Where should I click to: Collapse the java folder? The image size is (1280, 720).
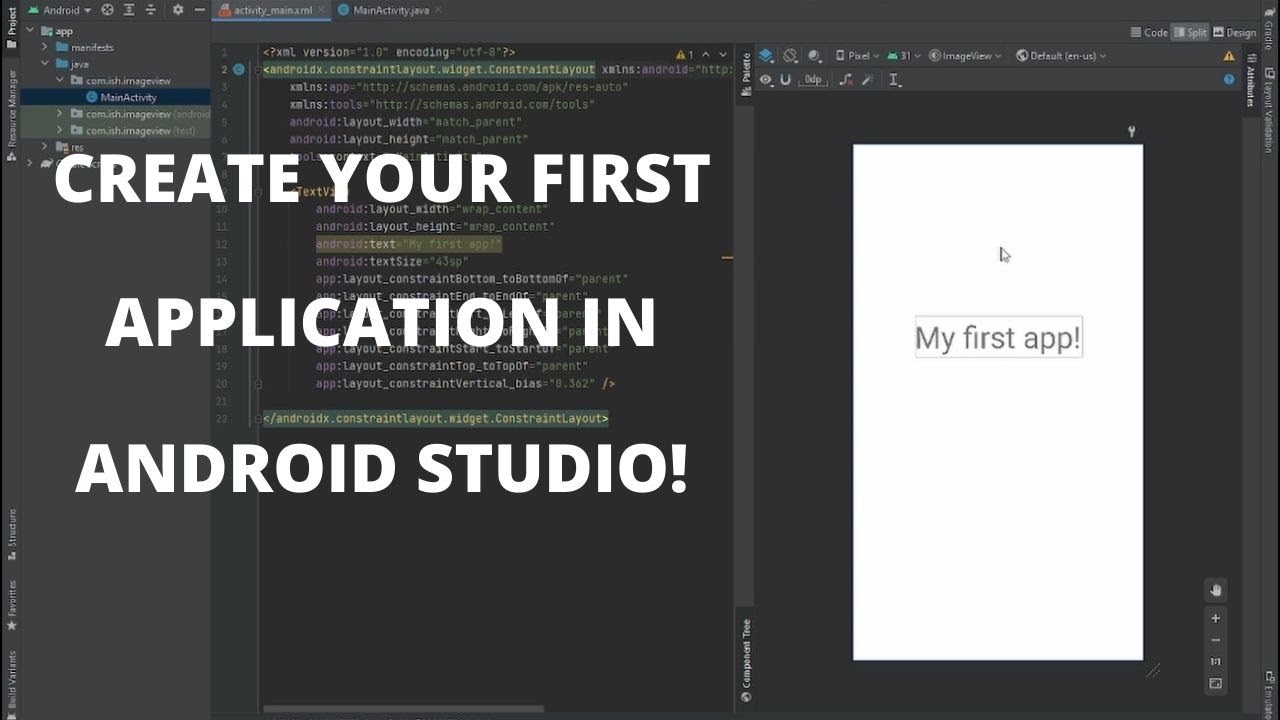point(45,64)
